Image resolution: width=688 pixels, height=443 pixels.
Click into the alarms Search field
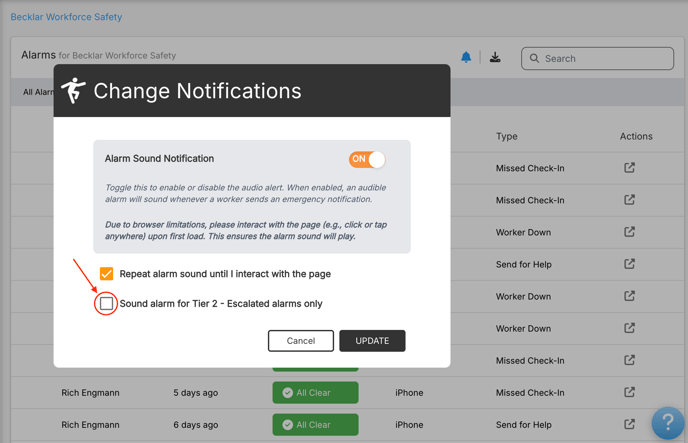click(597, 58)
